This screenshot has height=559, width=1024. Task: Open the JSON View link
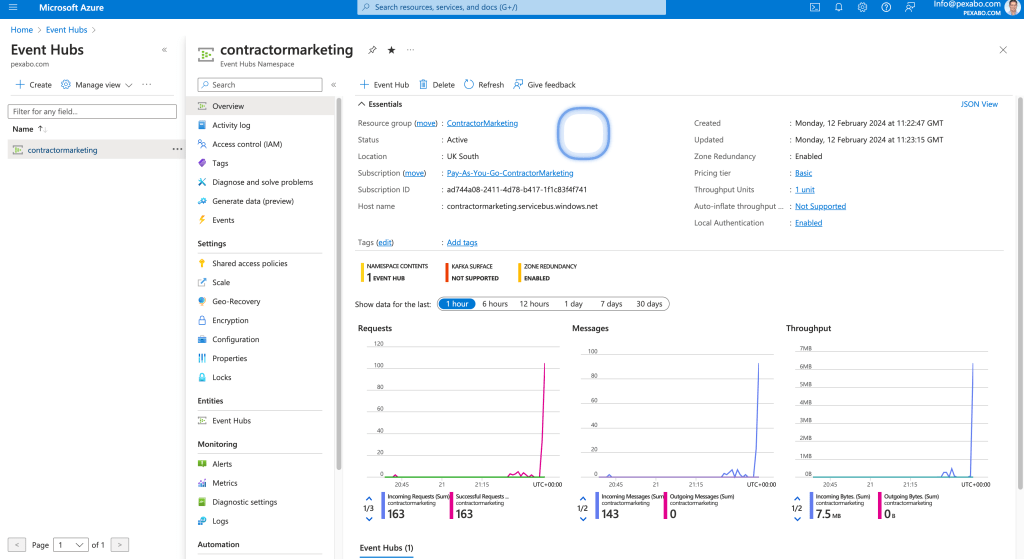[x=979, y=104]
